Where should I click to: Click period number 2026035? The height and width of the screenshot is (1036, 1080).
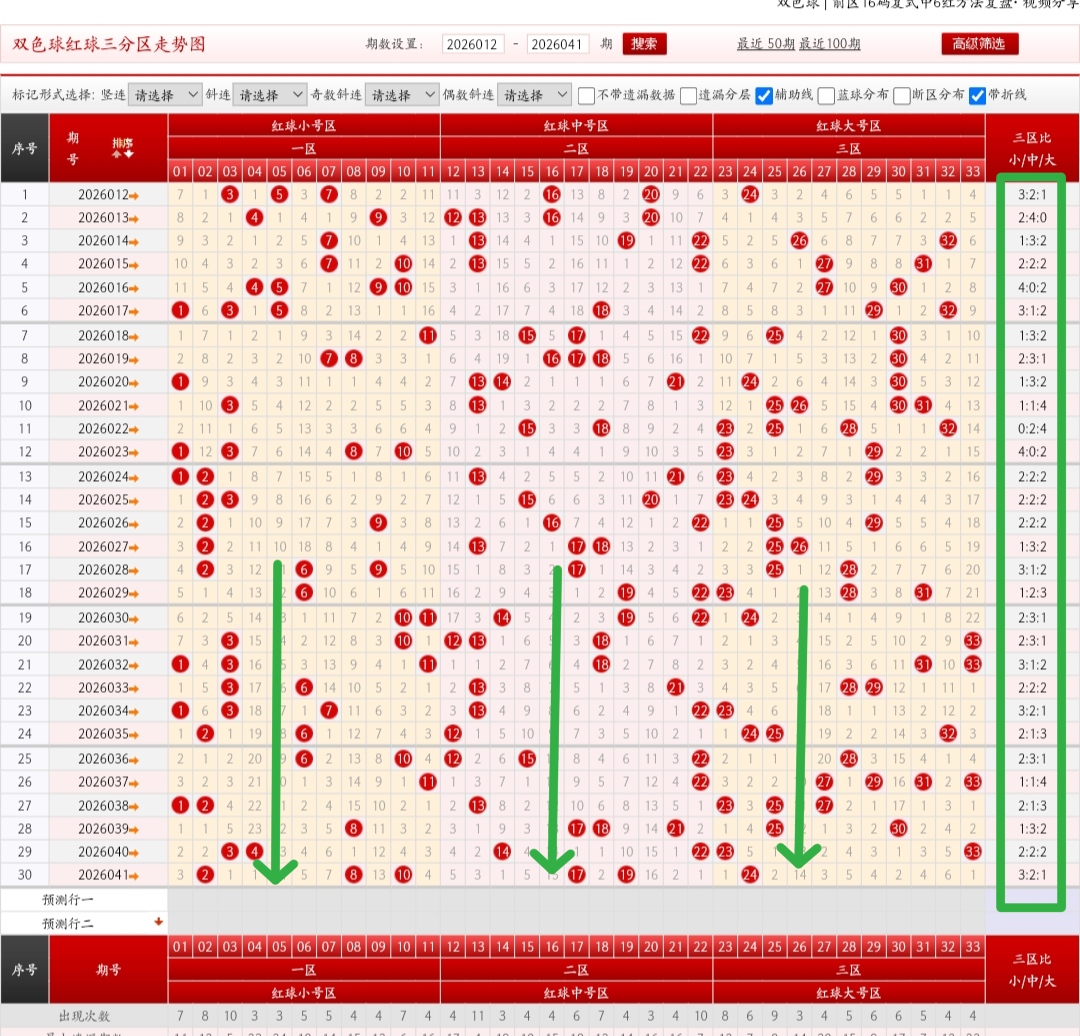click(103, 734)
